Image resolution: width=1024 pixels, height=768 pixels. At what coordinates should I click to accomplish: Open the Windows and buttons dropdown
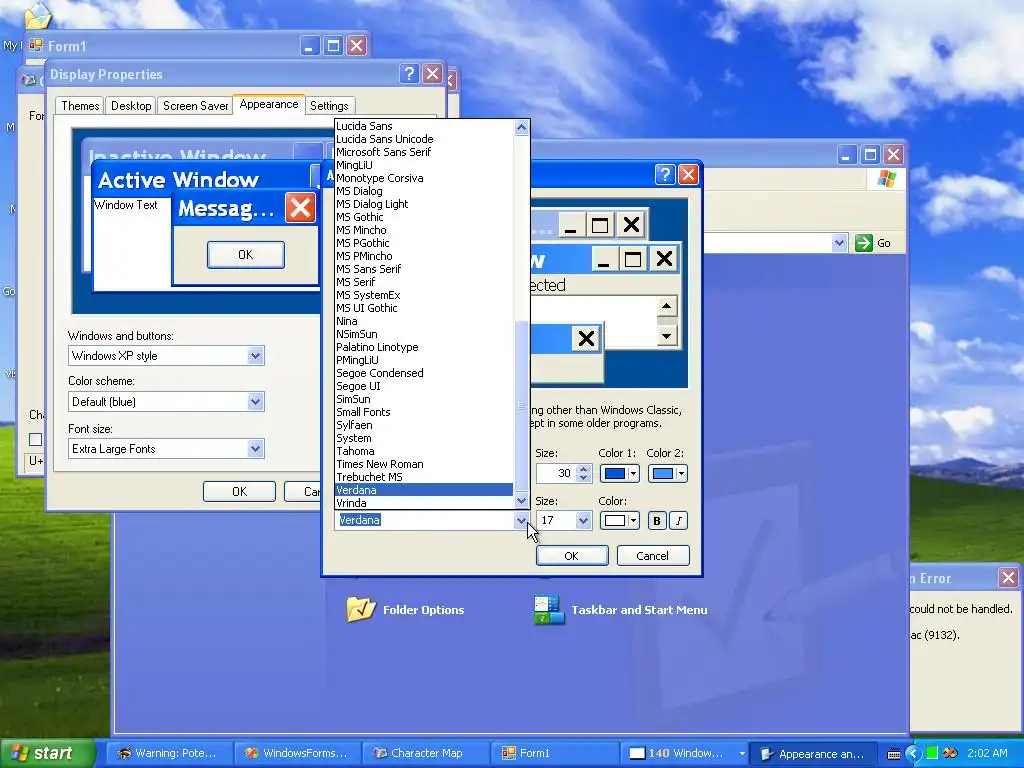[255, 356]
